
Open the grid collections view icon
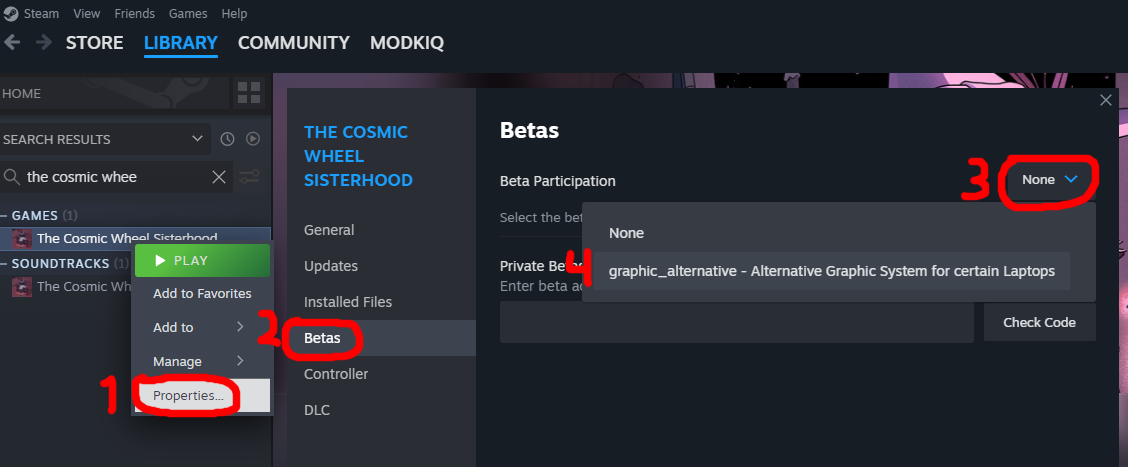[248, 94]
